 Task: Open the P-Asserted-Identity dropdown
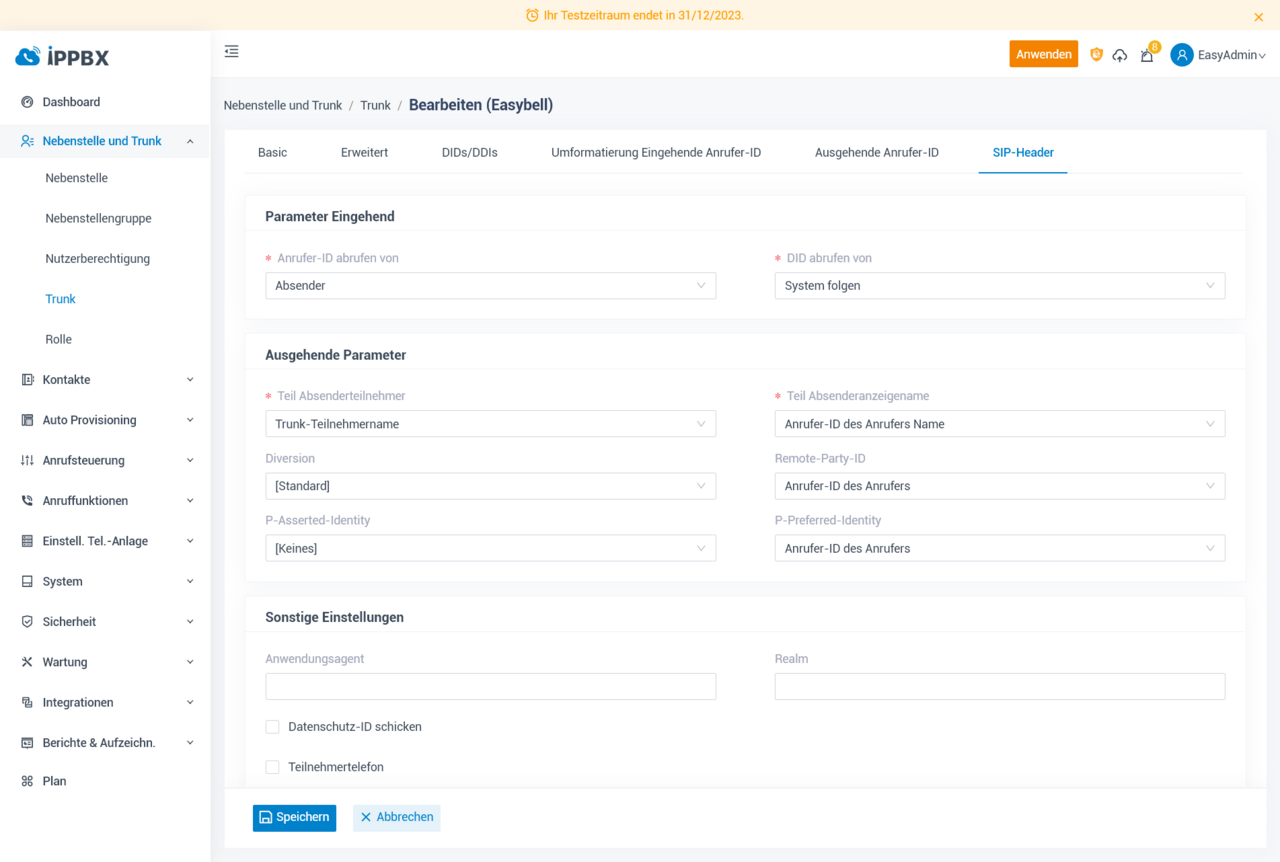[x=490, y=548]
